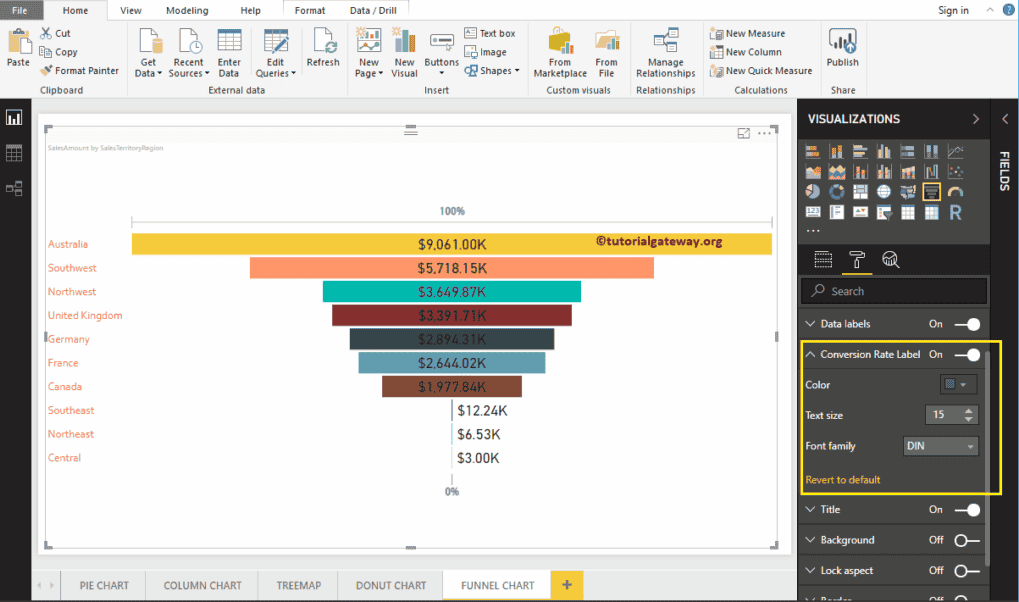Expand the Title formatting section
Image resolution: width=1019 pixels, height=602 pixels.
pyautogui.click(x=810, y=509)
